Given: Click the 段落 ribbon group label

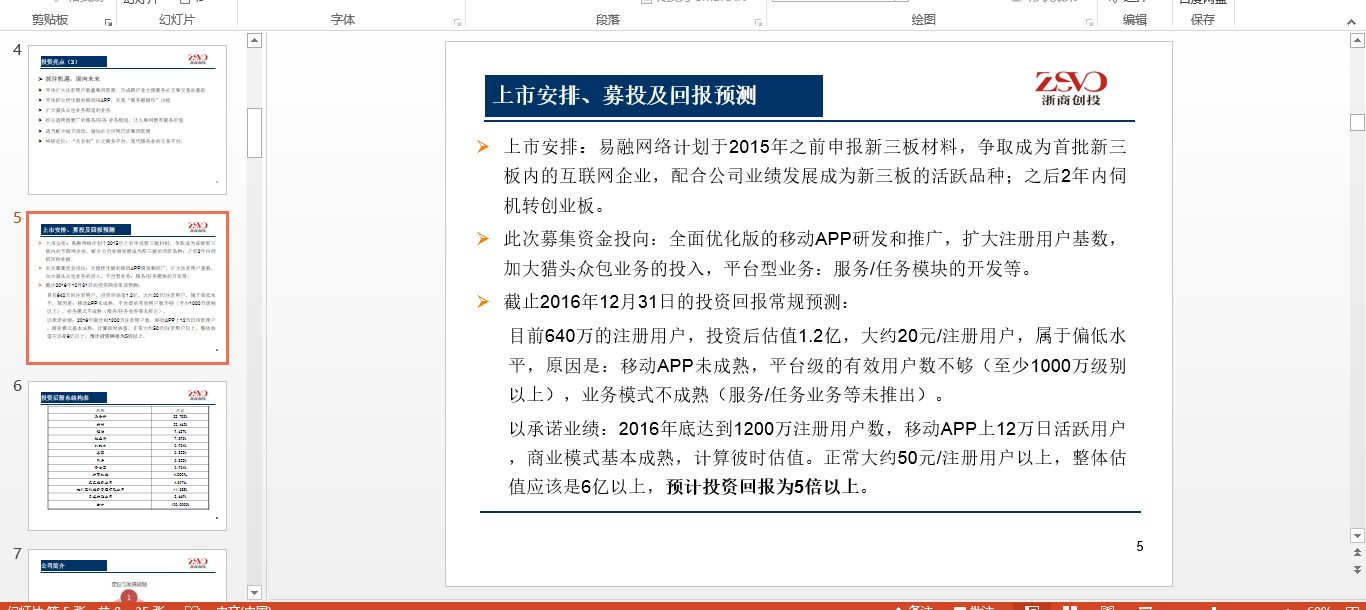Looking at the screenshot, I should (608, 20).
